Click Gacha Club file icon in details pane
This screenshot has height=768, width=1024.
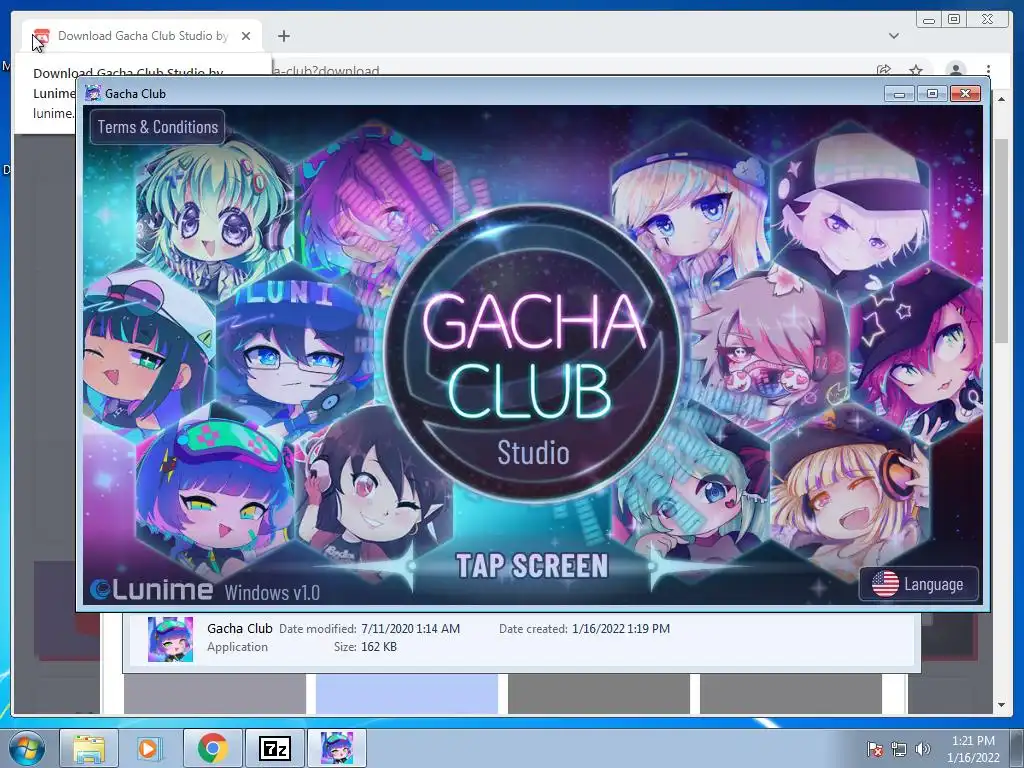point(170,639)
